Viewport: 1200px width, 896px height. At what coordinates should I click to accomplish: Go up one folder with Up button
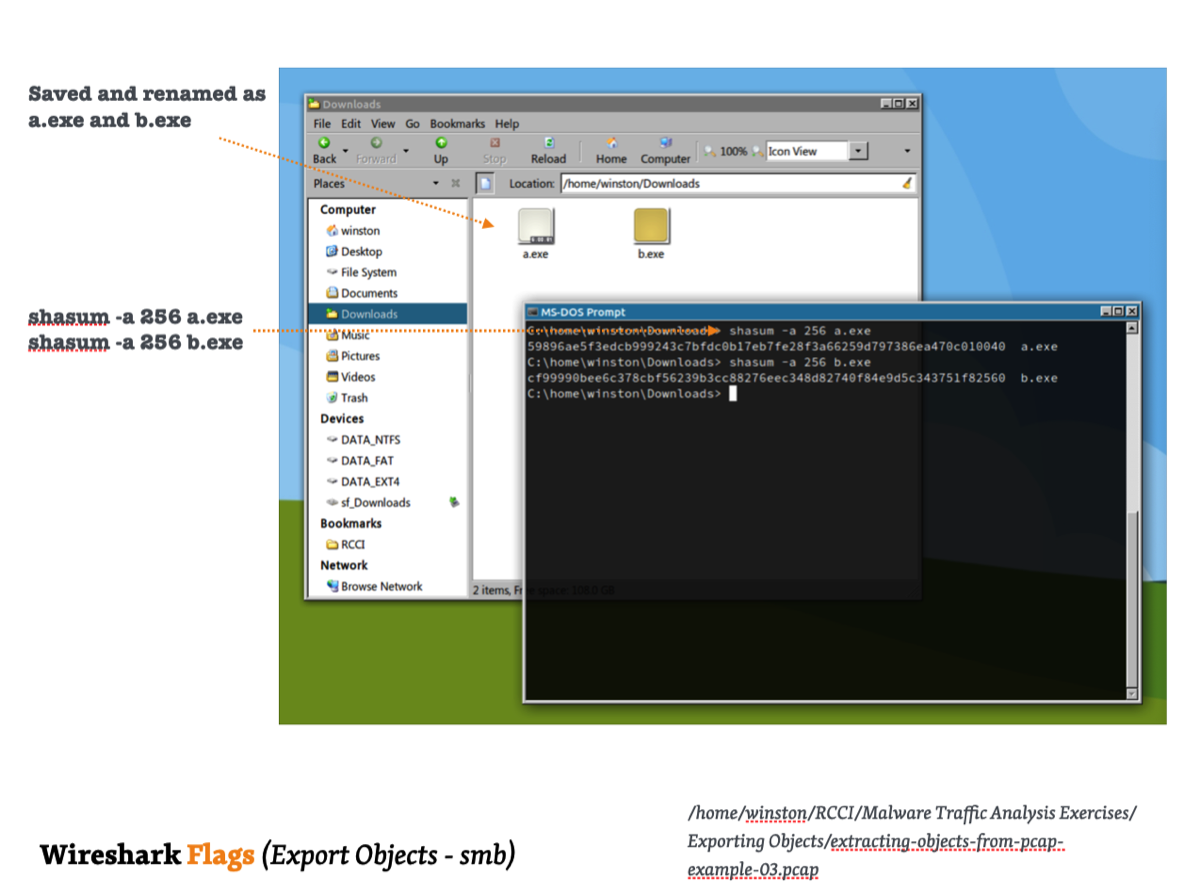tap(441, 150)
